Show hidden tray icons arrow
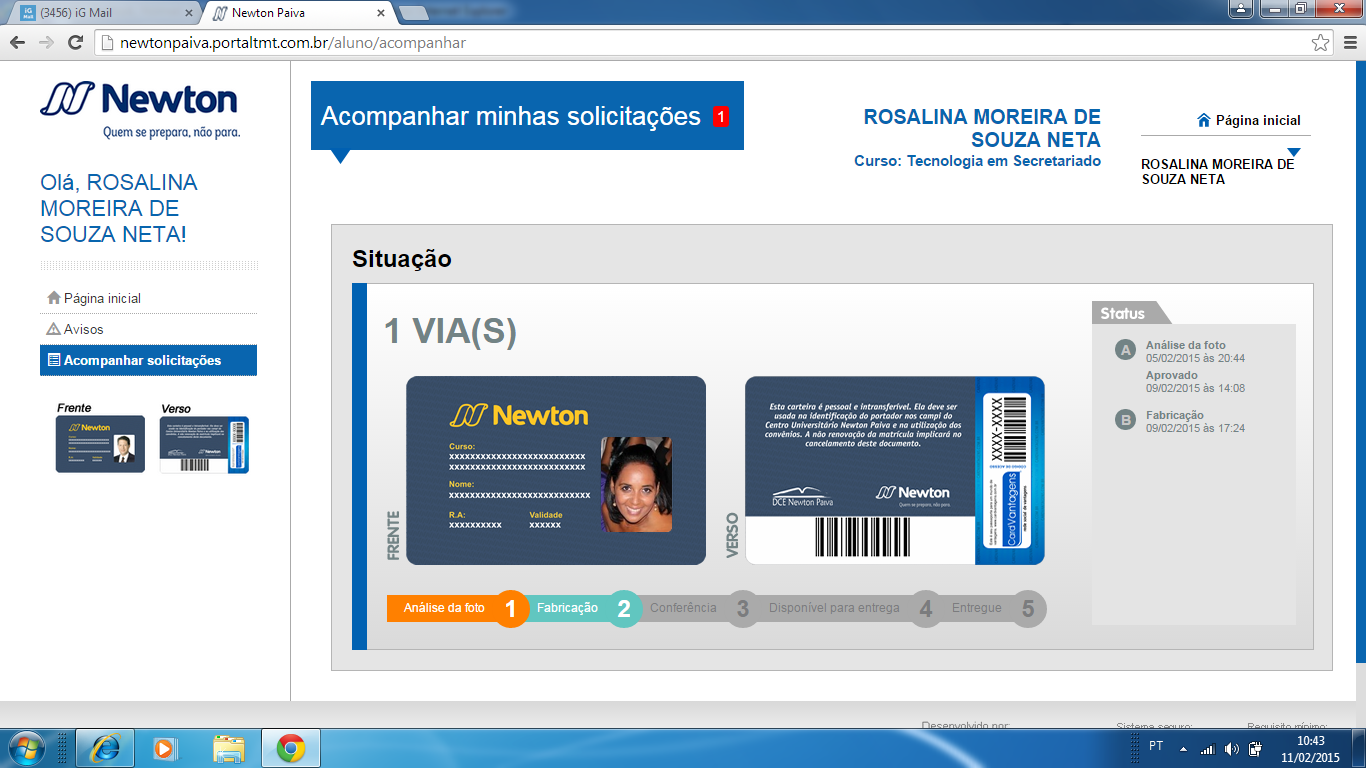 [x=1183, y=748]
